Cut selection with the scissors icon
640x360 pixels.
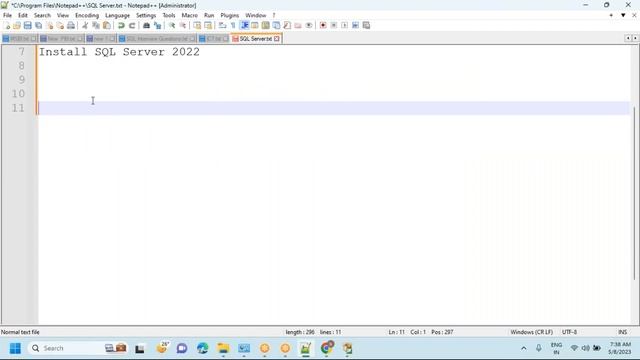point(85,25)
